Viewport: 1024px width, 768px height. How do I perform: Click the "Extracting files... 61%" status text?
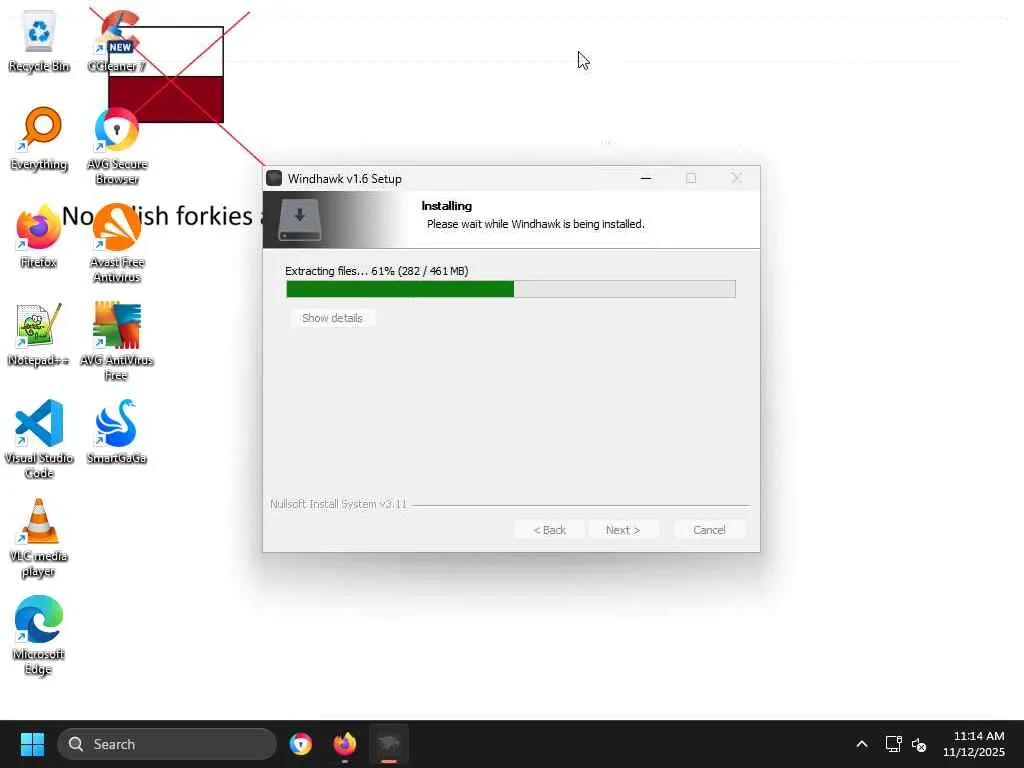pyautogui.click(x=377, y=271)
